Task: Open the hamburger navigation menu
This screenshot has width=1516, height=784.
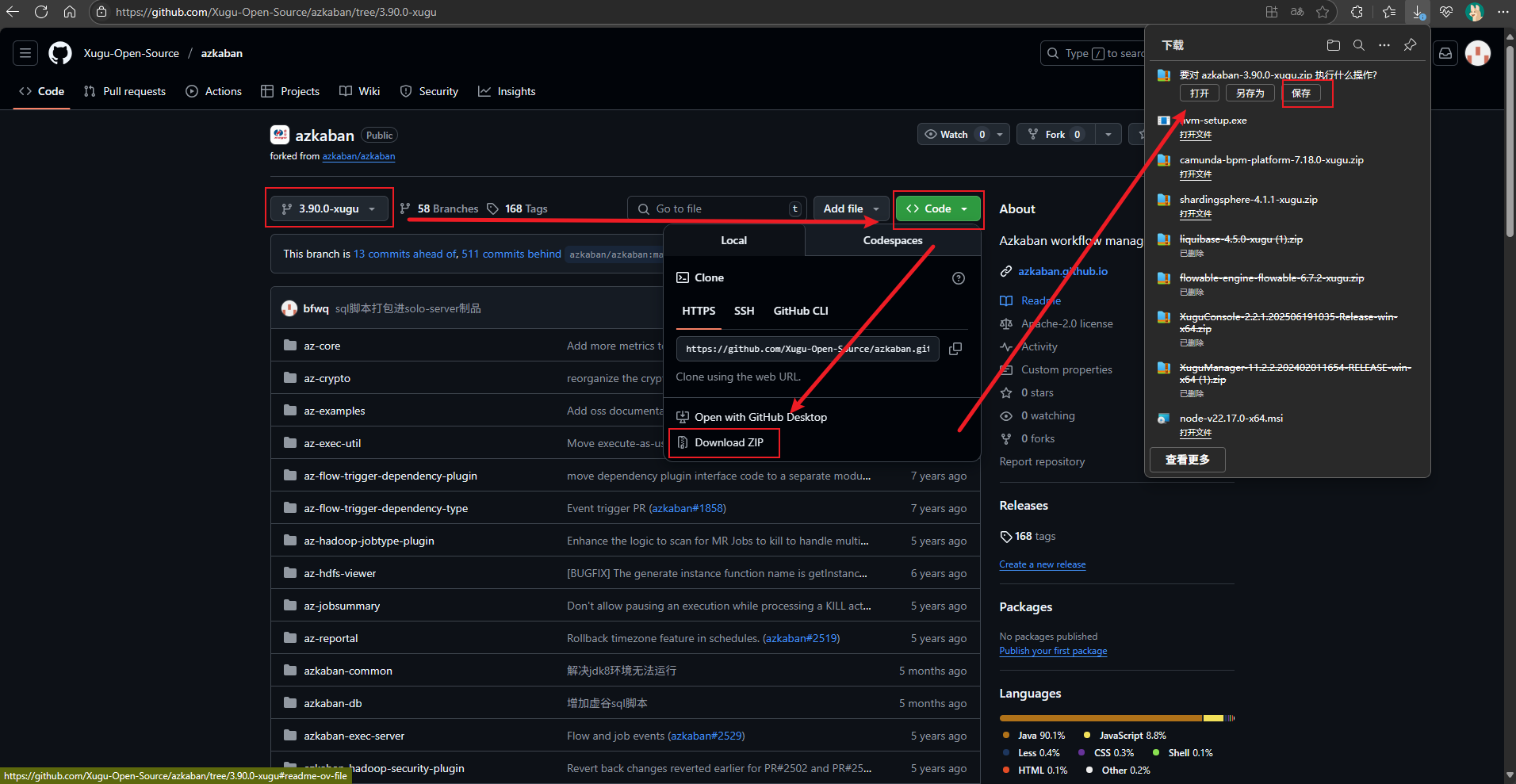Action: point(25,53)
